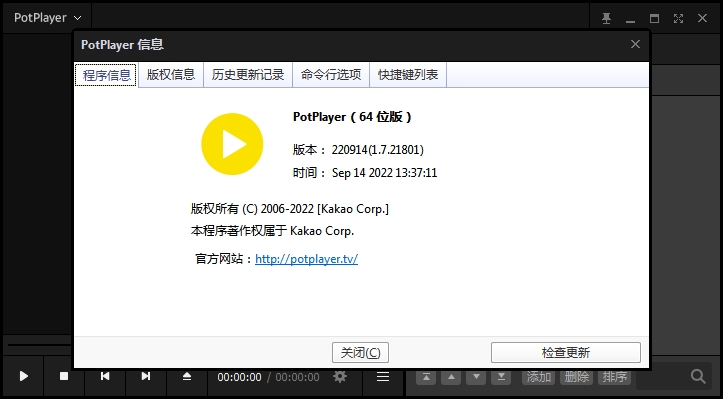Skip to the previous track
Viewport: 723px width, 399px height.
coord(105,376)
